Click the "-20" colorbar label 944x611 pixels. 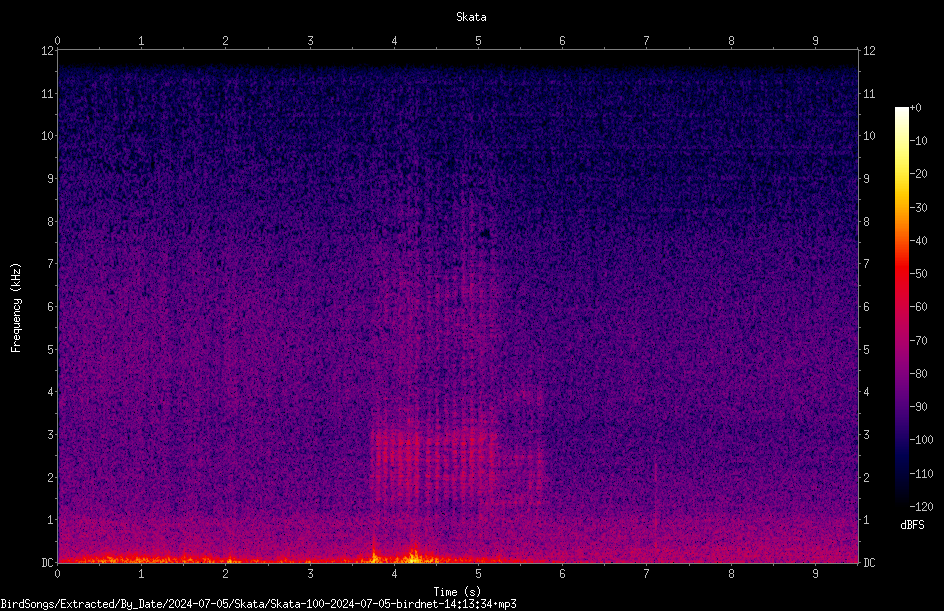point(918,174)
